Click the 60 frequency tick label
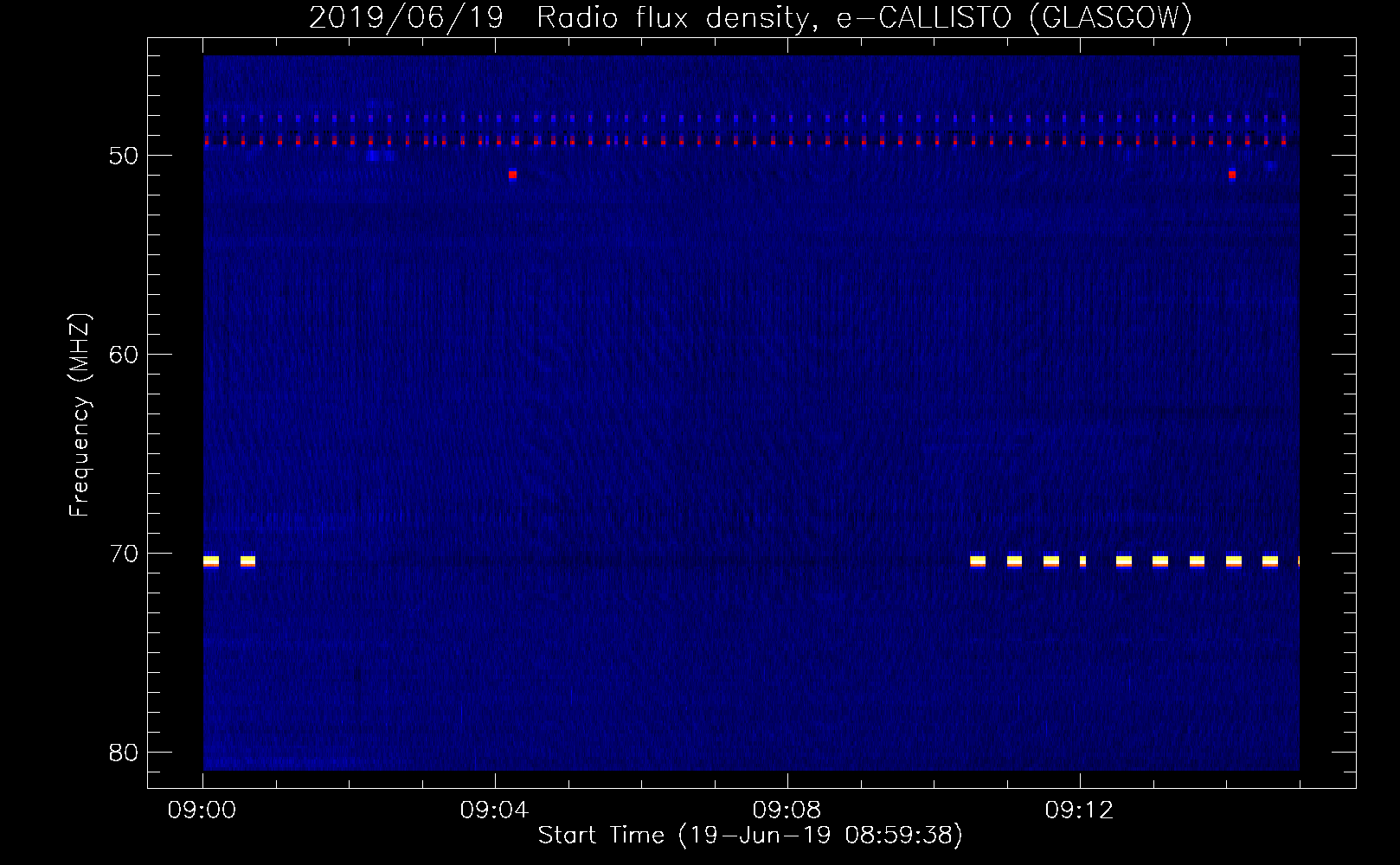 124,355
